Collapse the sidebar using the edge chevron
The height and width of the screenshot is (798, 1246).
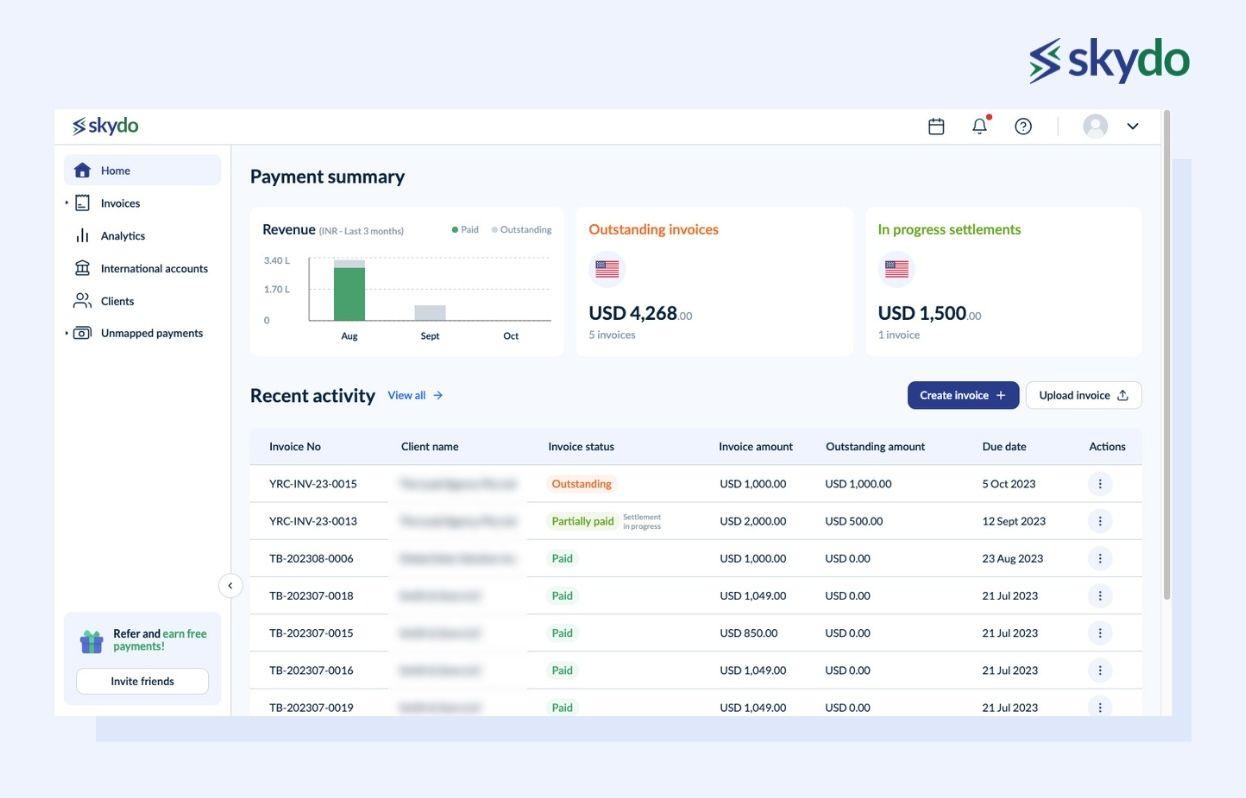(228, 583)
